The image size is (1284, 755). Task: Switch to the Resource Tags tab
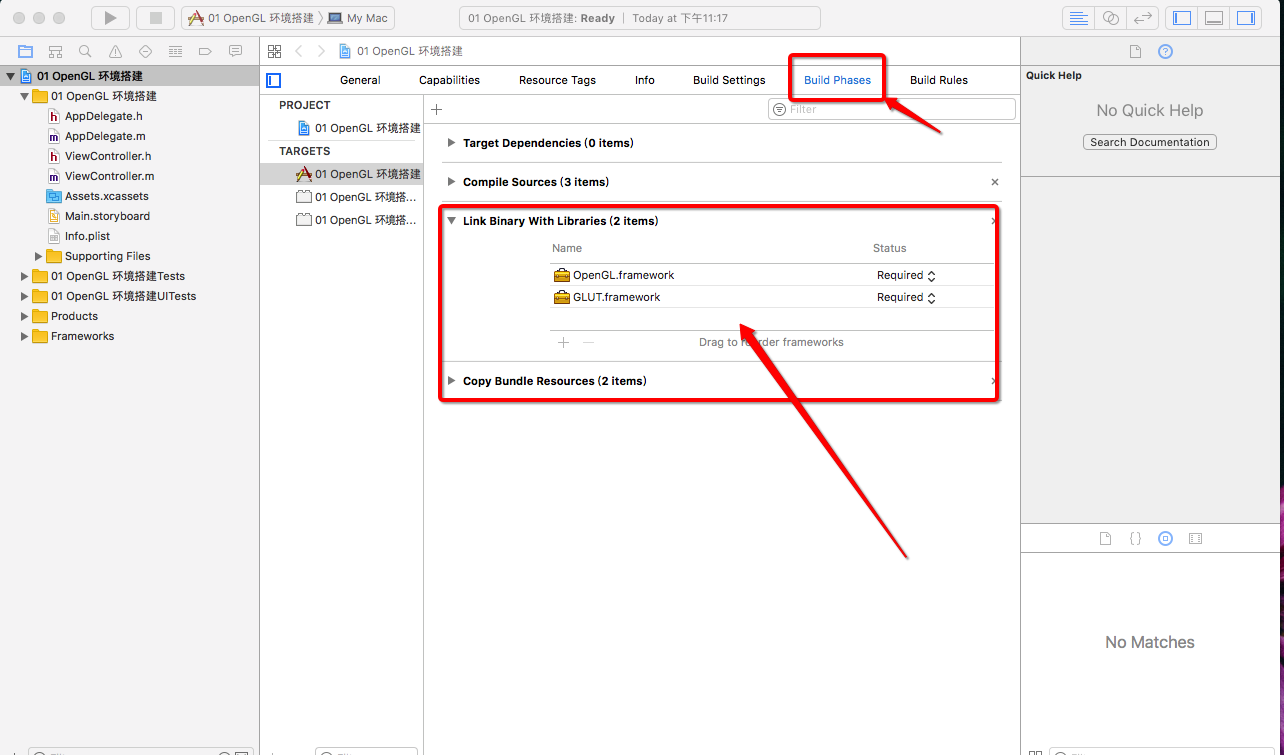tap(557, 80)
